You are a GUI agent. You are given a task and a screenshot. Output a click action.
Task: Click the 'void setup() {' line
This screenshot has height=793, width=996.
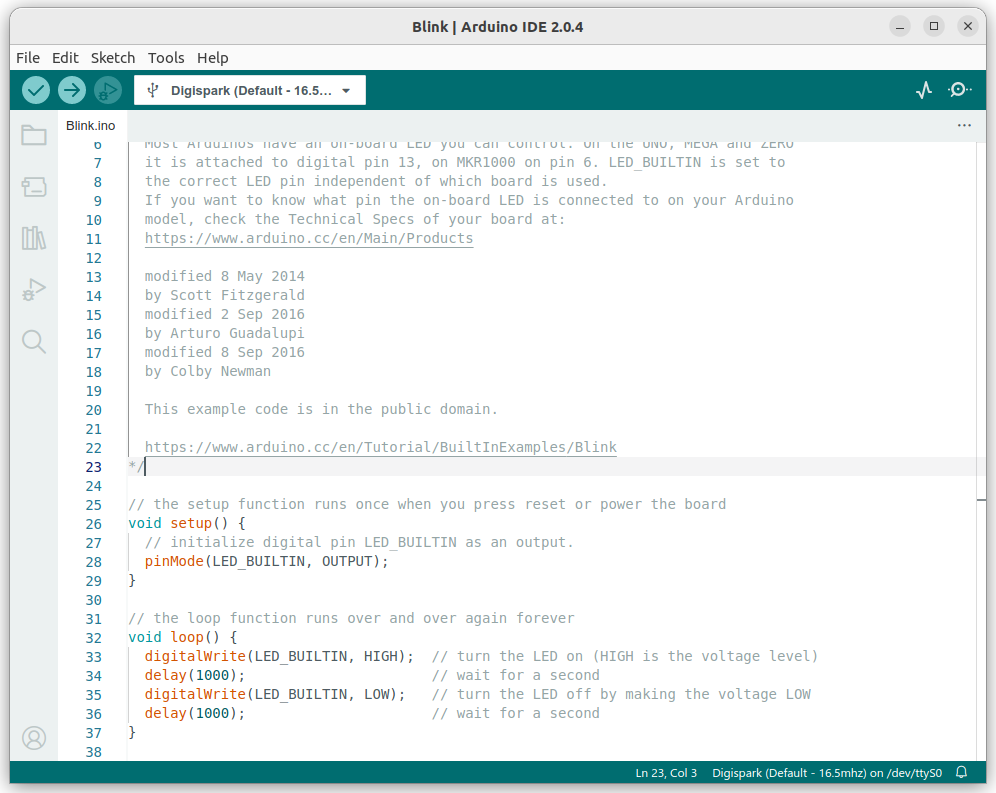[187, 524]
